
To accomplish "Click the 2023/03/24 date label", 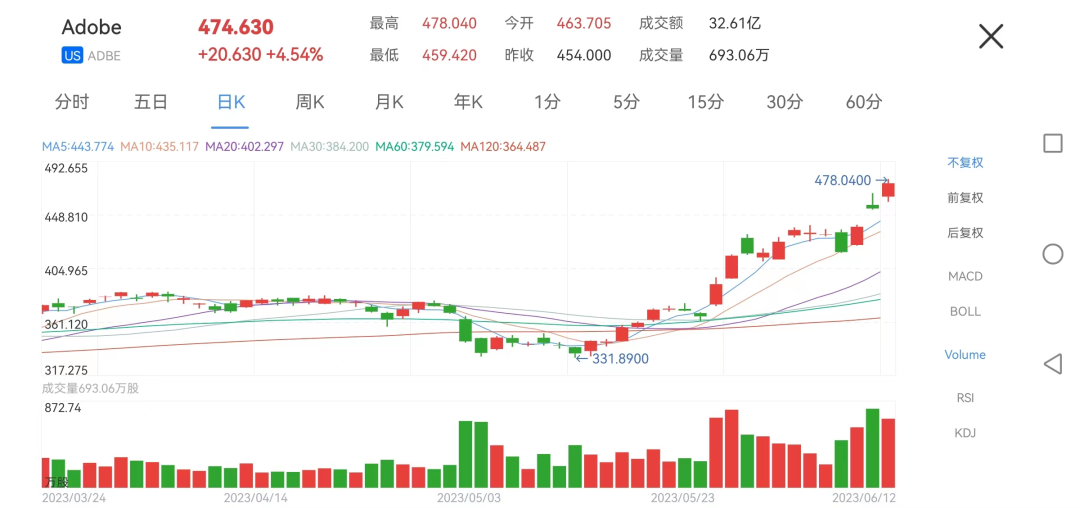I will click(74, 496).
